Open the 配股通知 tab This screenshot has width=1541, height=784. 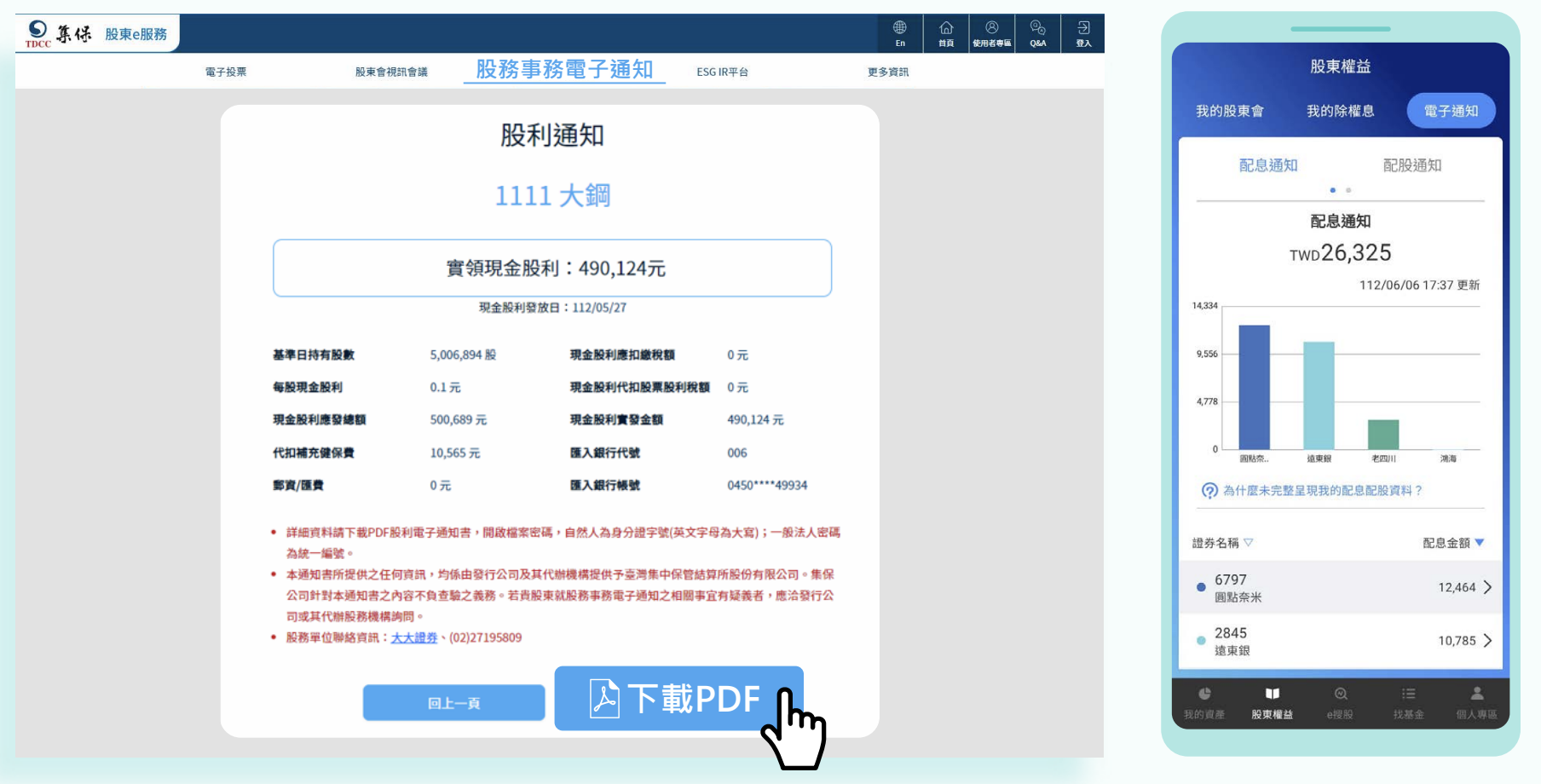[x=1411, y=165]
